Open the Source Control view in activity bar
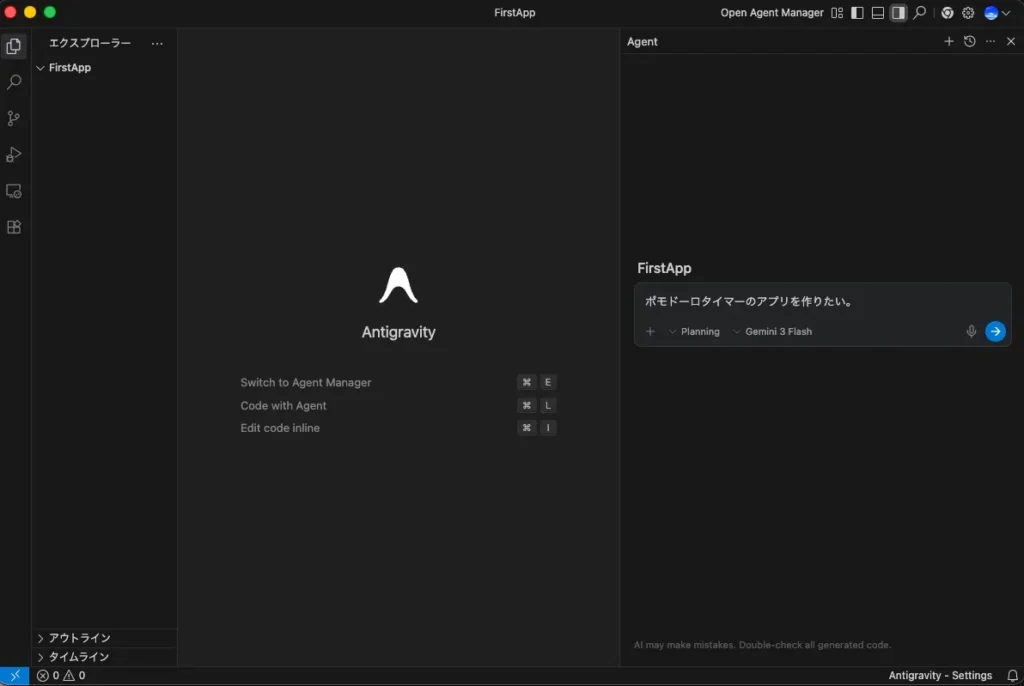The width and height of the screenshot is (1024, 686). click(x=14, y=118)
